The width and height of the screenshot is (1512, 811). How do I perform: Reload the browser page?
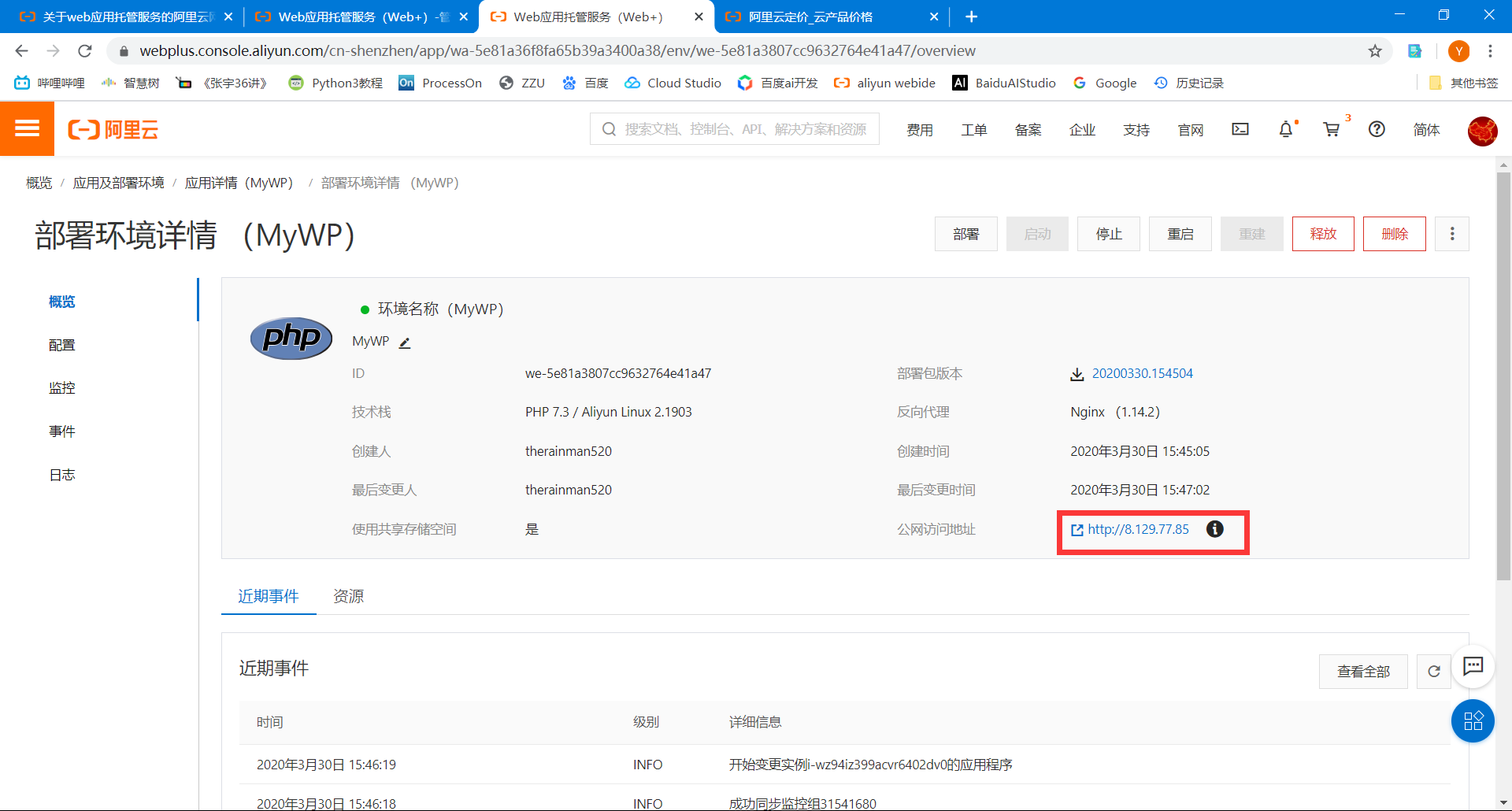(85, 51)
